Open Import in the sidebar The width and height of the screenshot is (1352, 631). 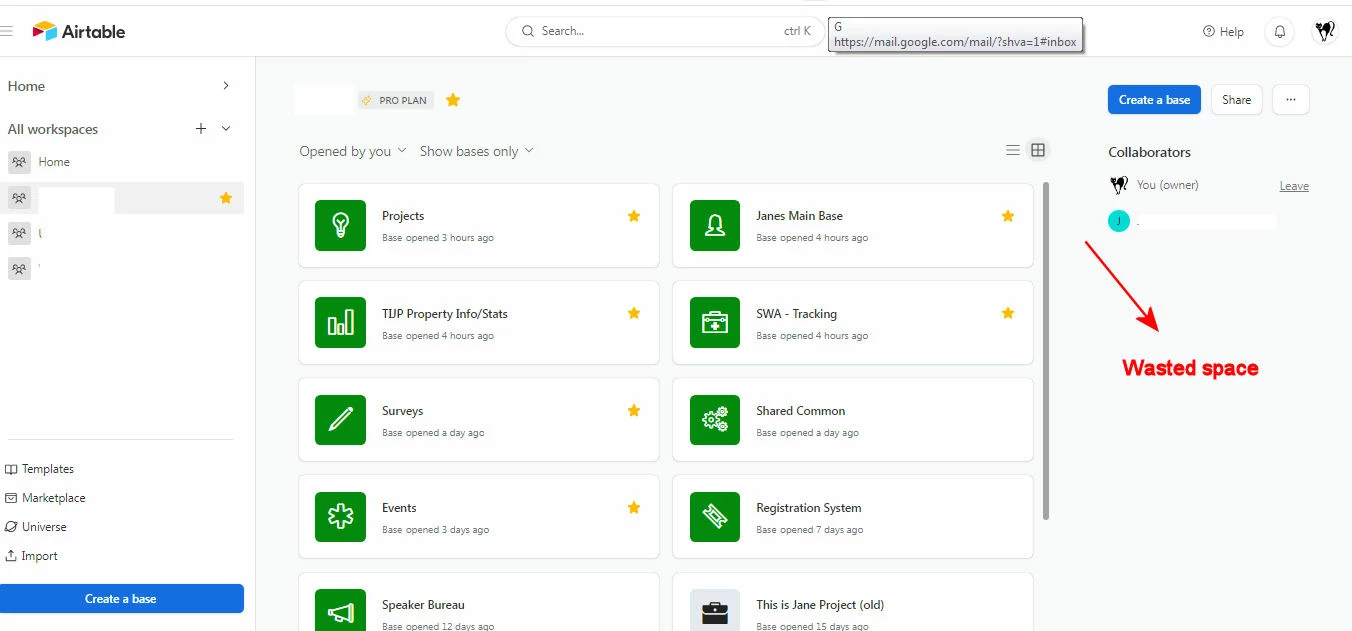[32, 556]
